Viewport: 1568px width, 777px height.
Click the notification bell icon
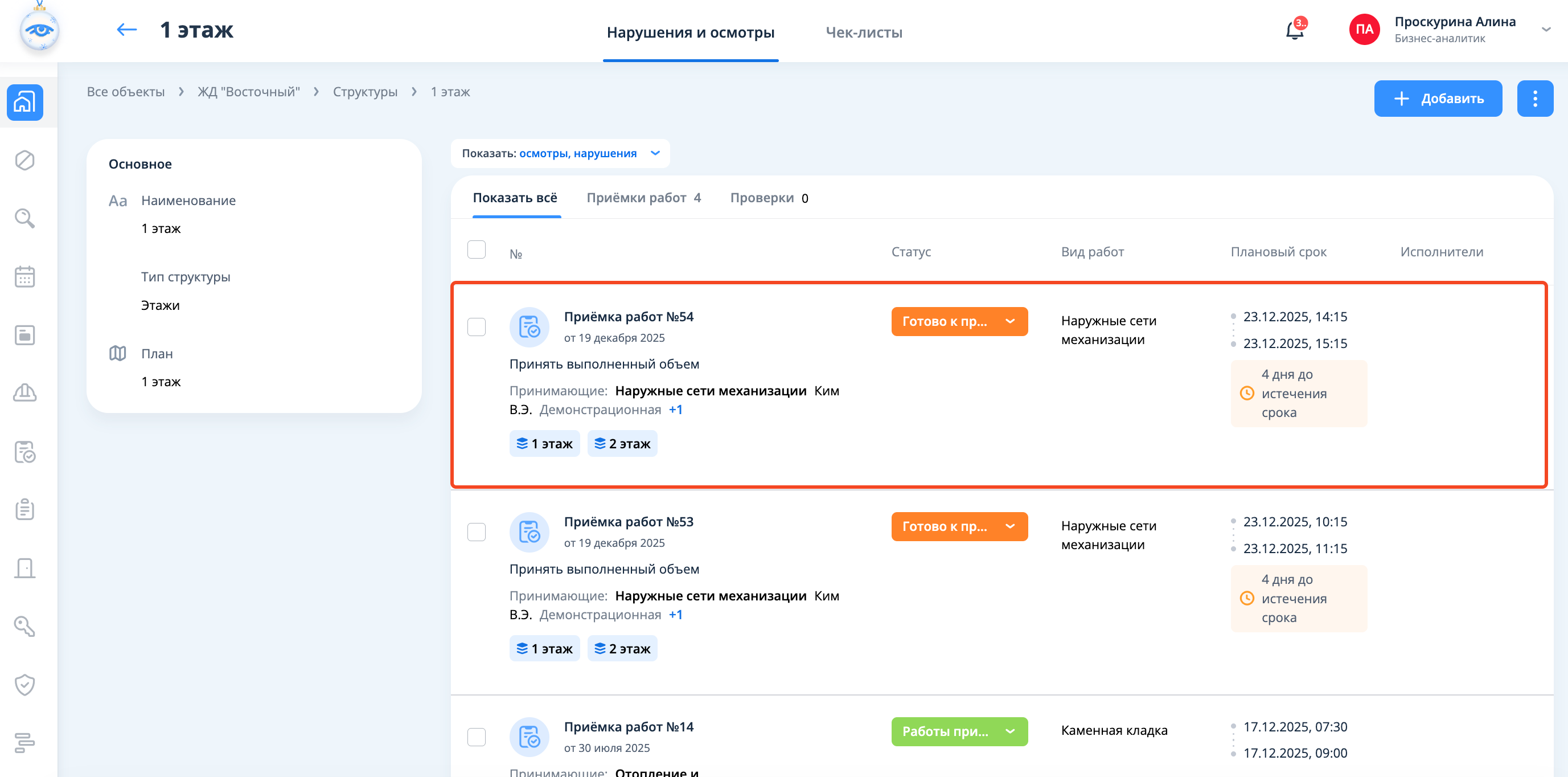click(1294, 30)
